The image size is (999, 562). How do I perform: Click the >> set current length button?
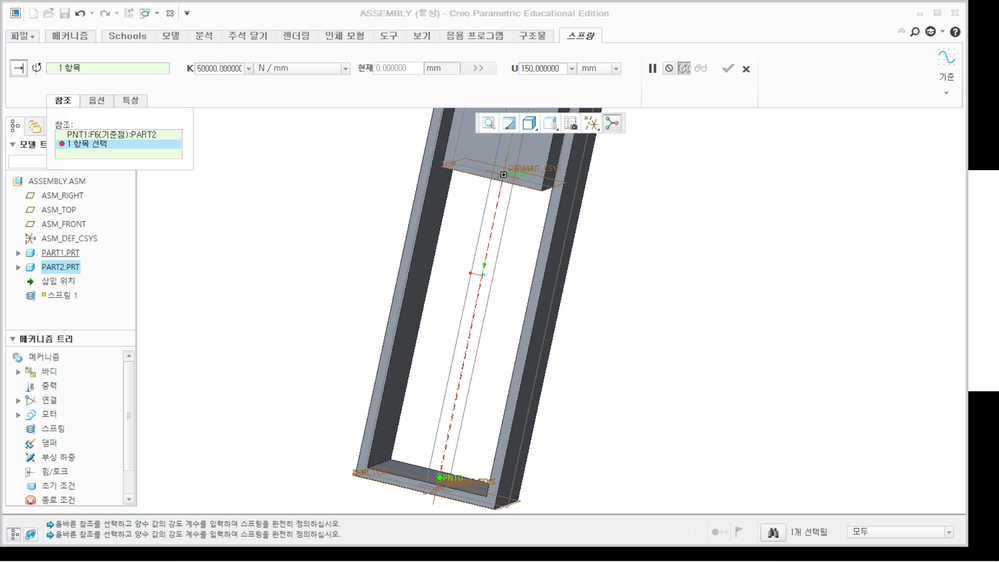pyautogui.click(x=478, y=68)
